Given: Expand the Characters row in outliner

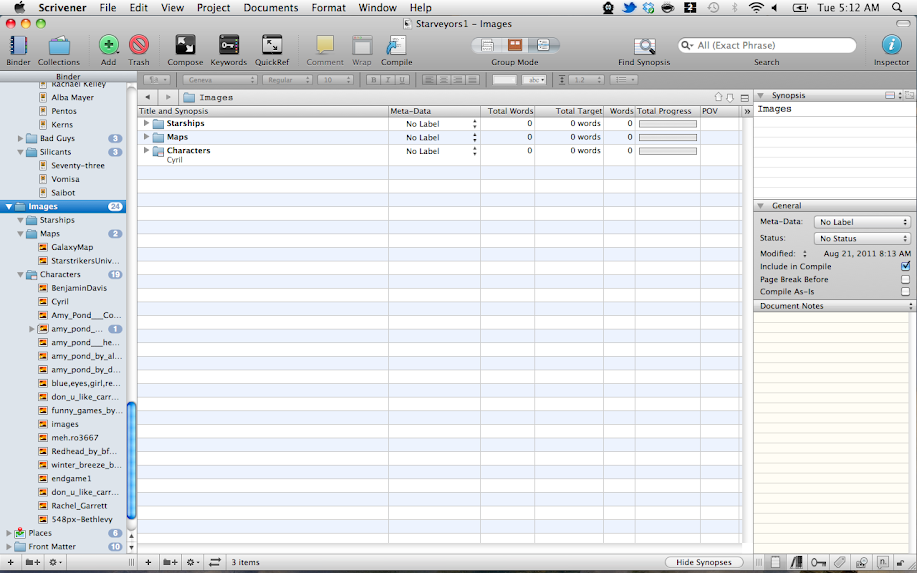Looking at the screenshot, I should [146, 150].
